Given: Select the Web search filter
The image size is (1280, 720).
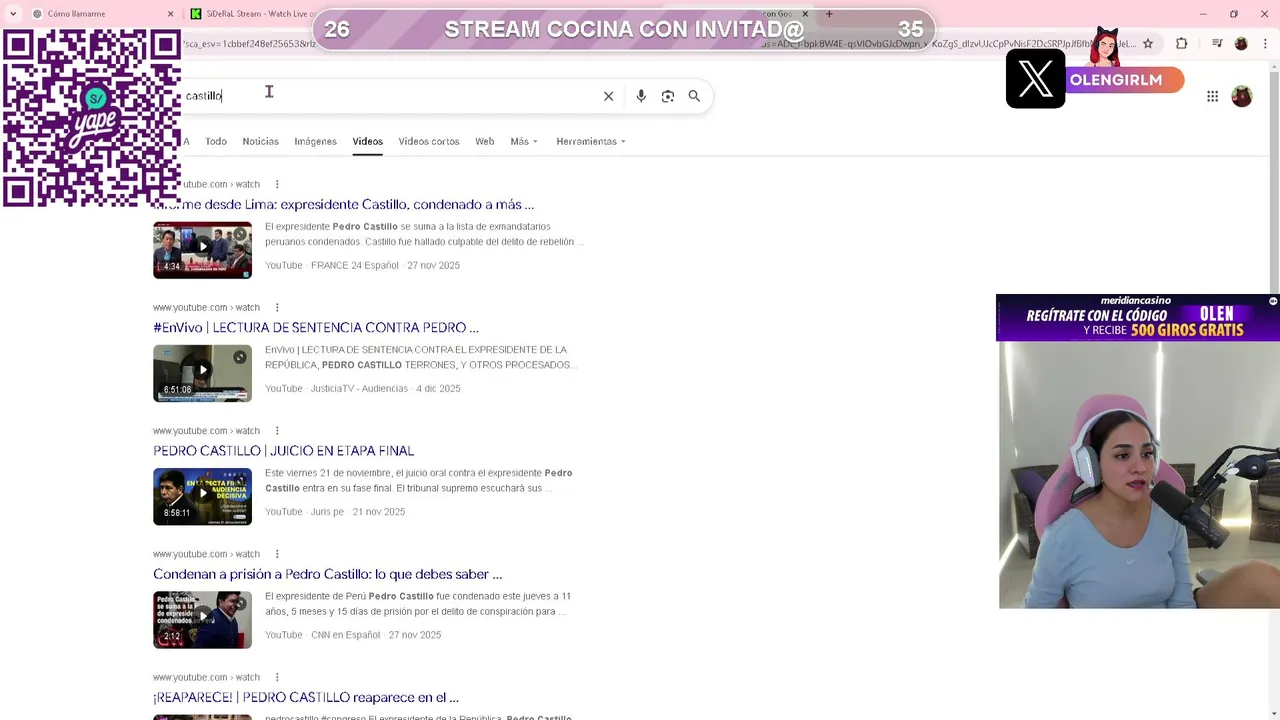Looking at the screenshot, I should [x=484, y=141].
